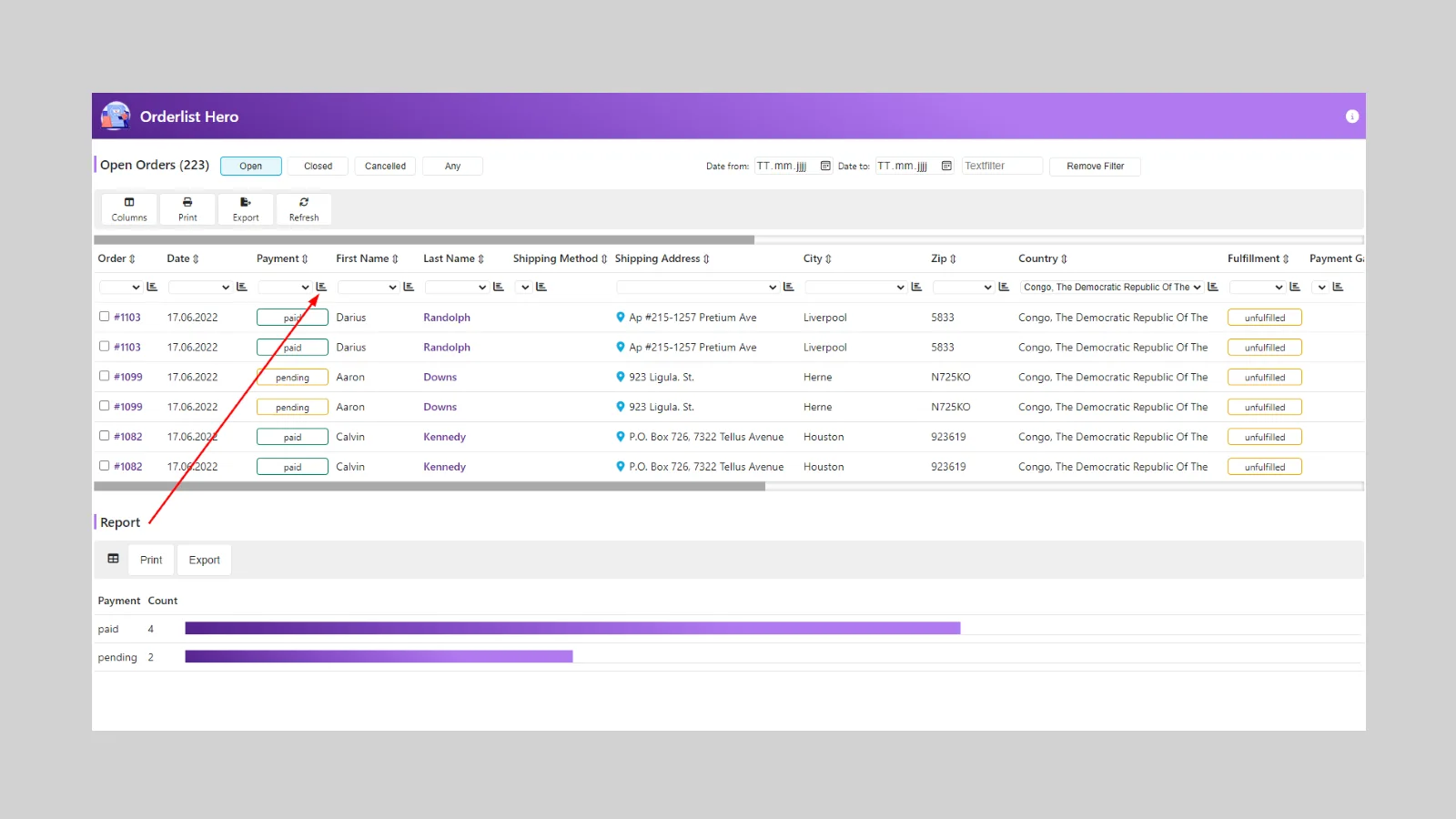Select checkbox for second order #1103

point(105,347)
